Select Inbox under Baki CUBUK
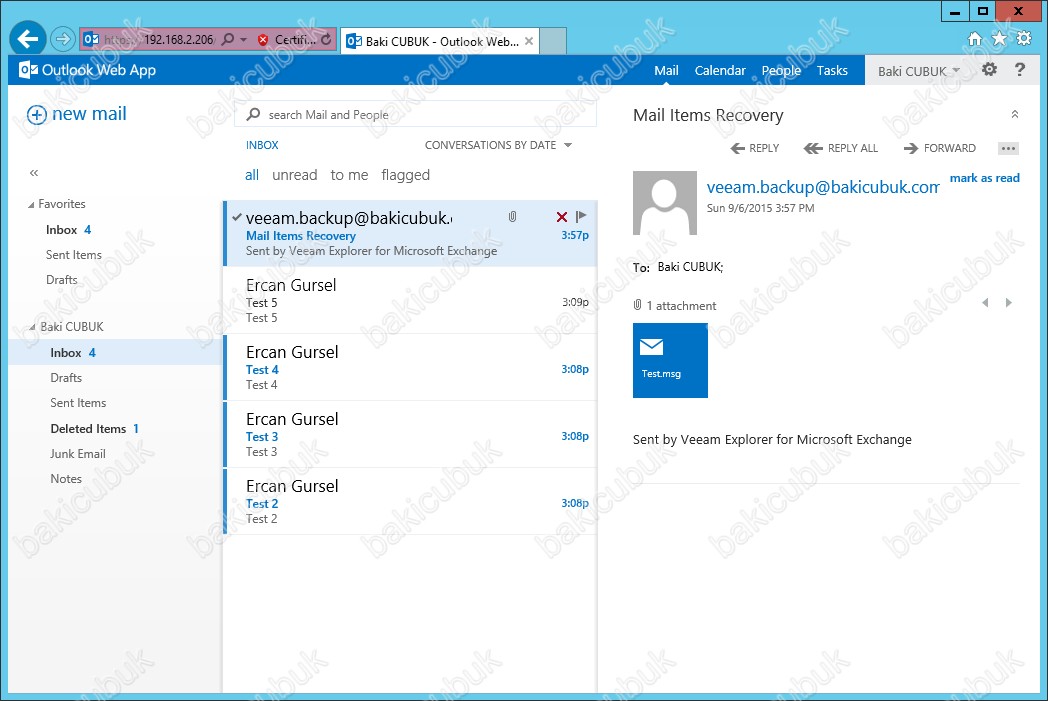 (x=116, y=352)
